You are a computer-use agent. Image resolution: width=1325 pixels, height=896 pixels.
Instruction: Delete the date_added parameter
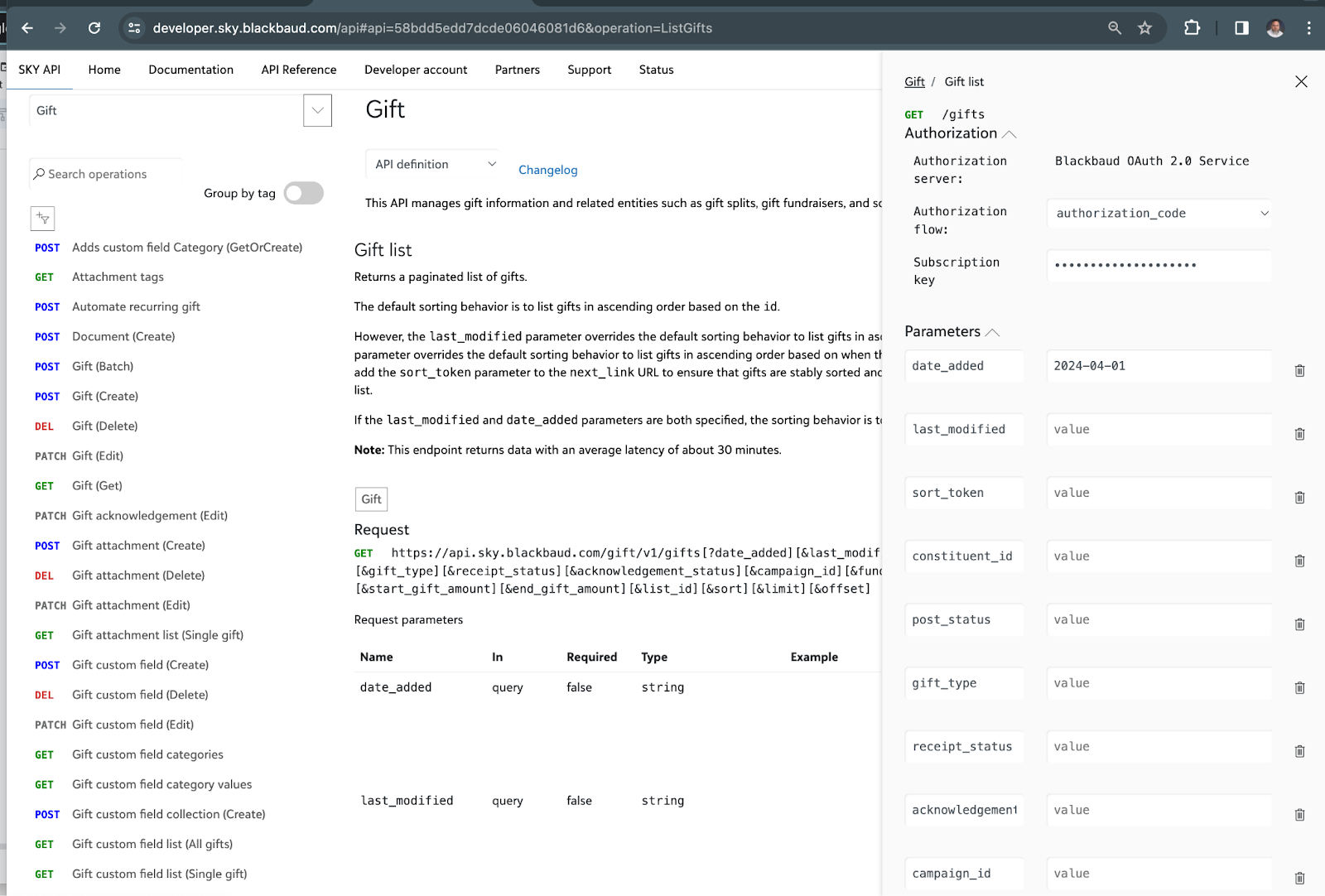point(1299,370)
